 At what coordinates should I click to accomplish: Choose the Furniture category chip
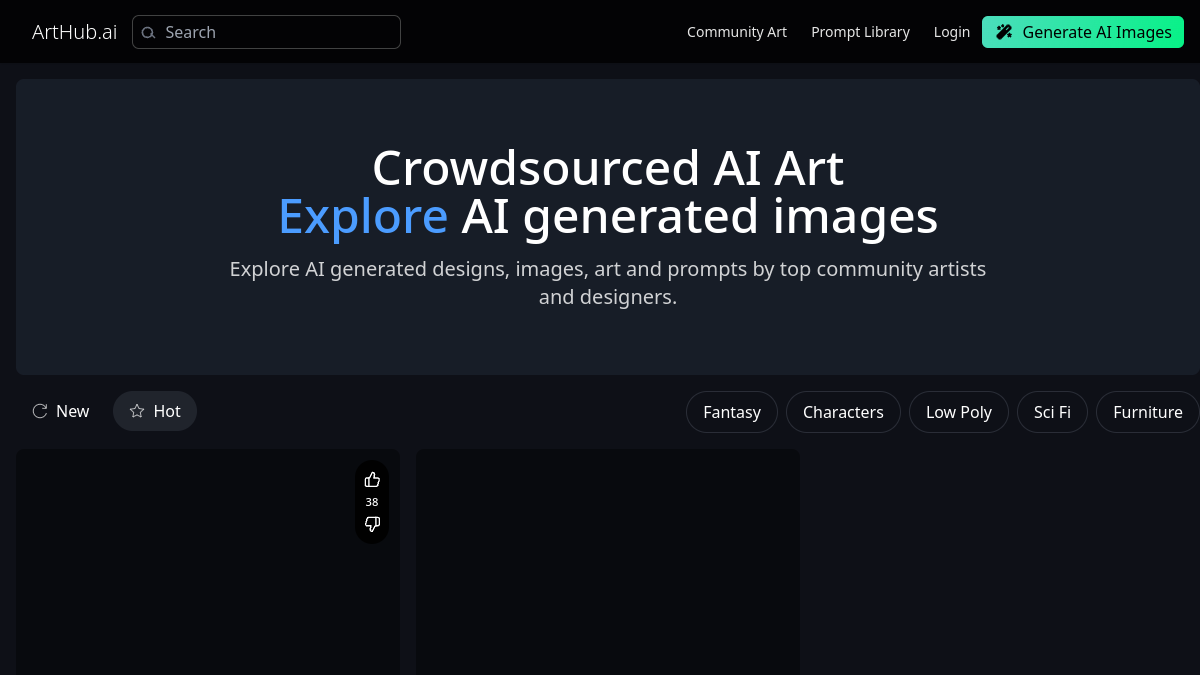click(1148, 412)
